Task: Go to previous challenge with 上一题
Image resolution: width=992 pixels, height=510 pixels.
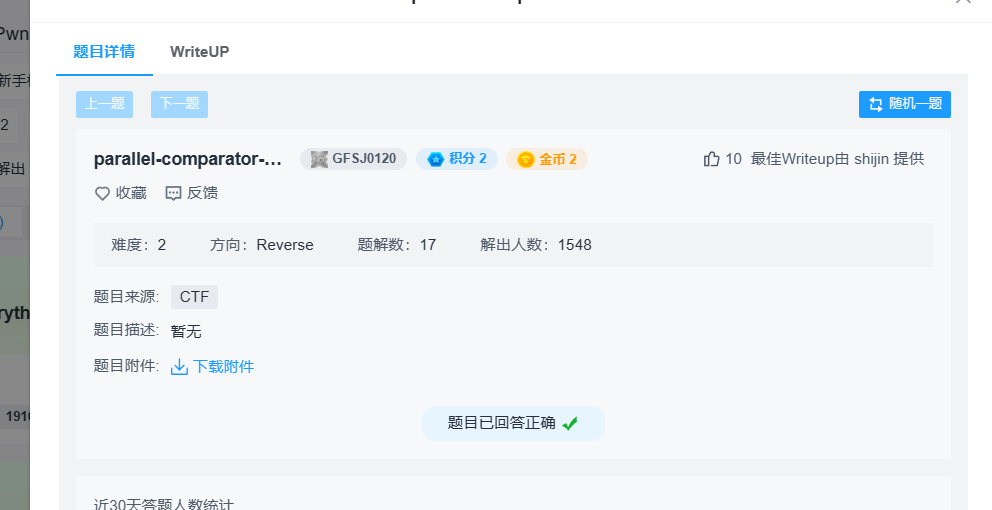Action: (x=105, y=104)
